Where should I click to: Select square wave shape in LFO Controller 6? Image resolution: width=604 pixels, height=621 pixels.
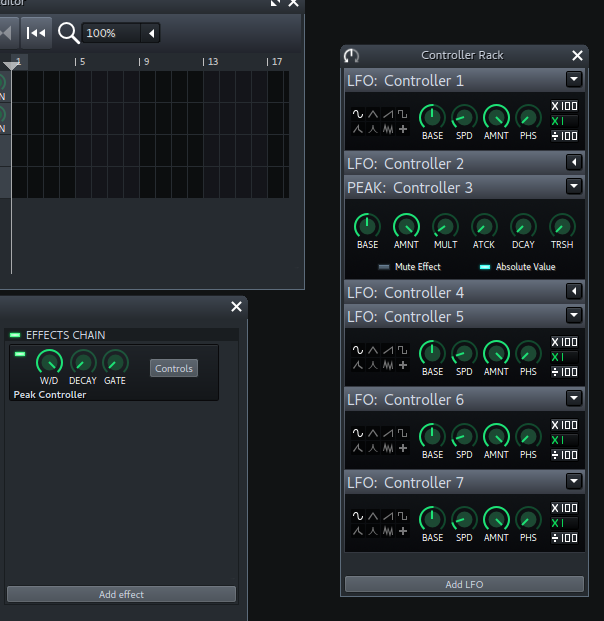(x=403, y=433)
